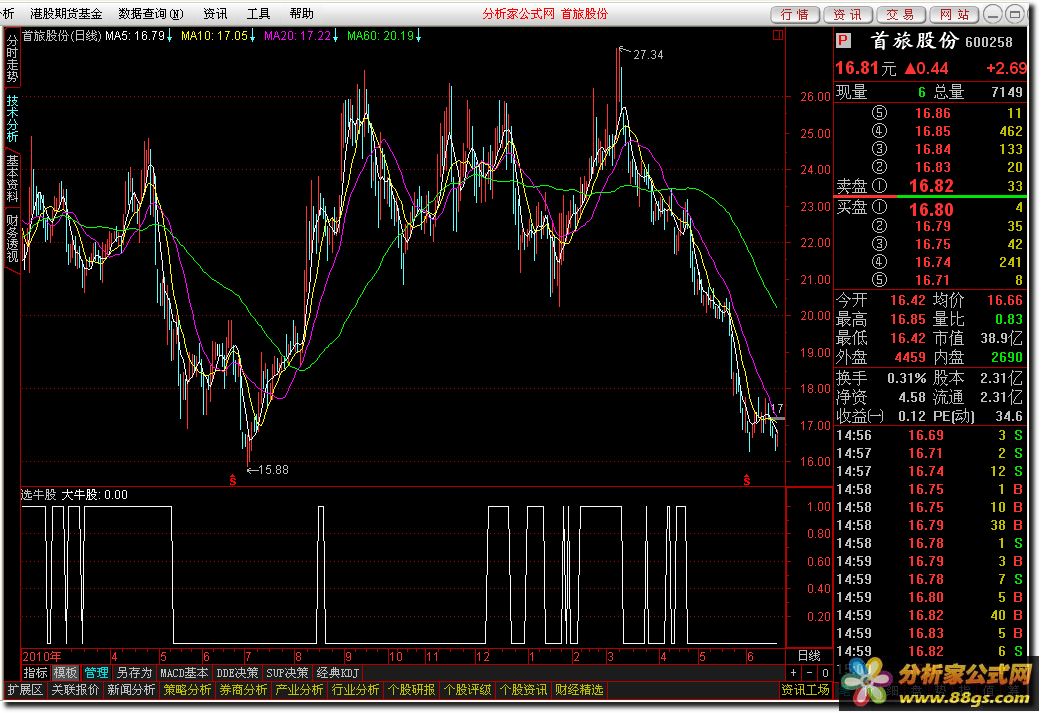Image resolution: width=1041 pixels, height=713 pixels.
Task: Click the PE(动) 34.6 value
Action: (x=1008, y=416)
